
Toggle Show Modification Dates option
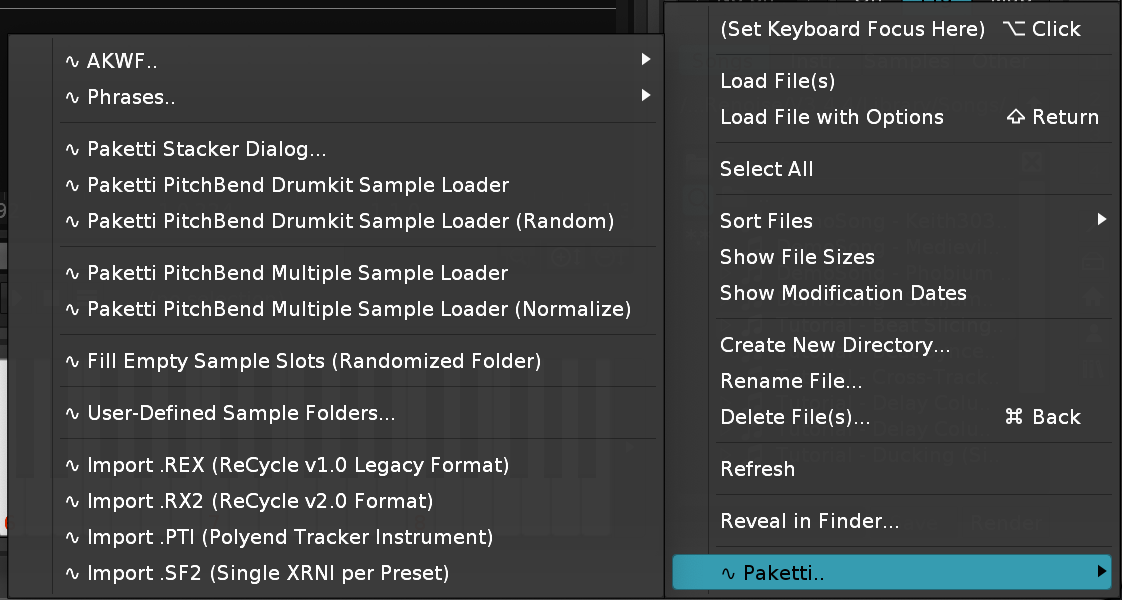(x=843, y=293)
